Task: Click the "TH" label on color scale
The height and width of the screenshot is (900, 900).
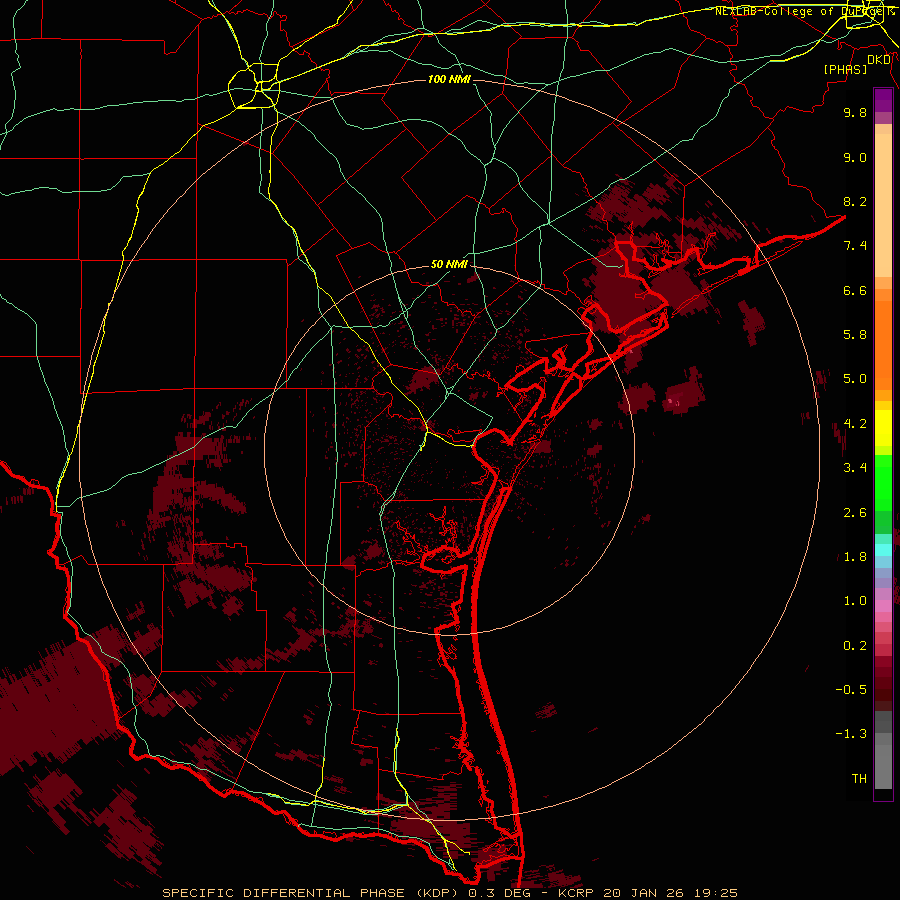Action: [859, 779]
